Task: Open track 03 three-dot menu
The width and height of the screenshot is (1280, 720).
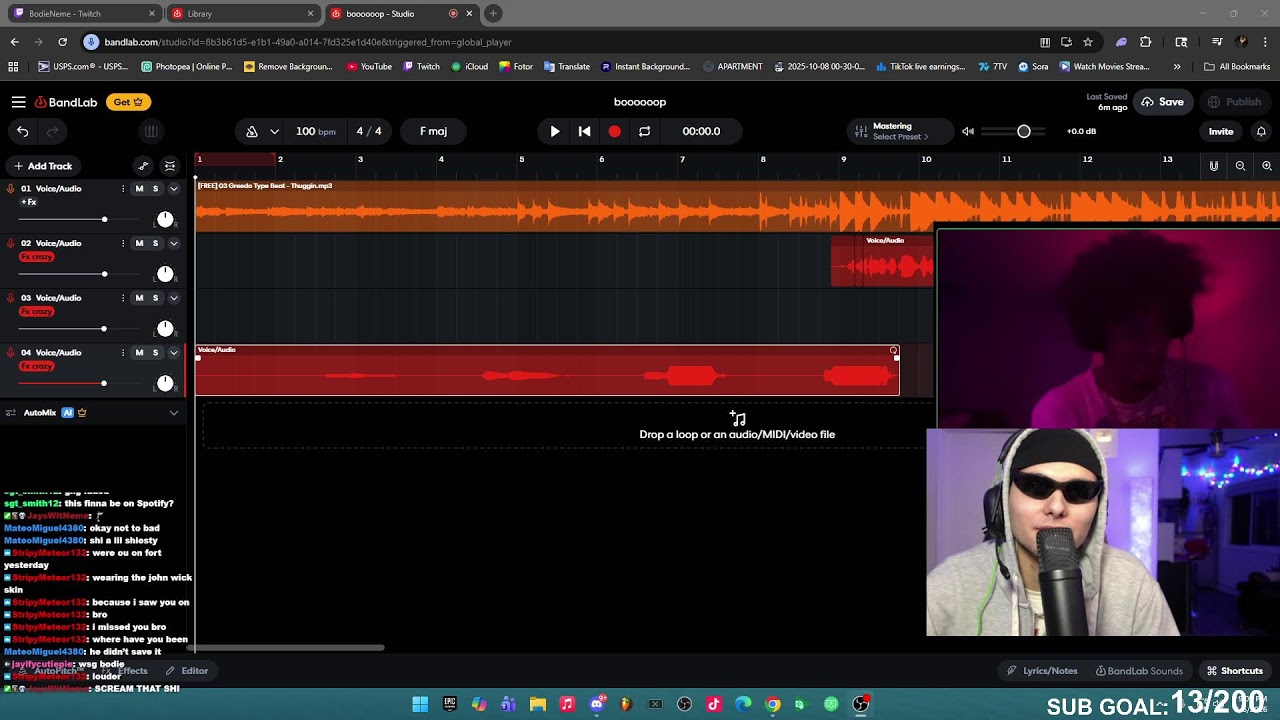Action: click(x=123, y=298)
